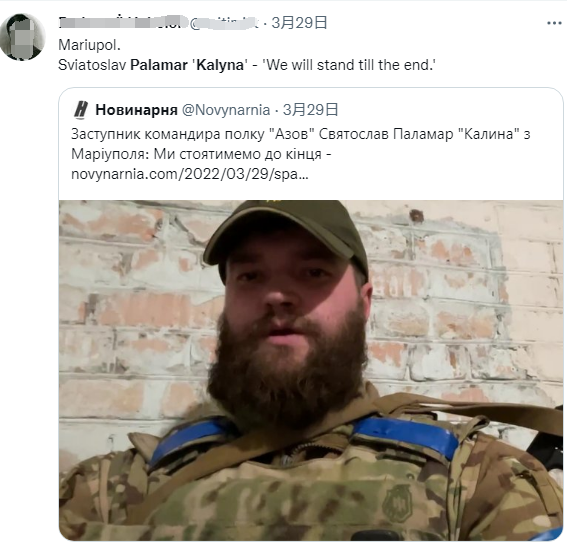Open the quoted tweet's Ukrainian text body

pyautogui.click(x=300, y=154)
